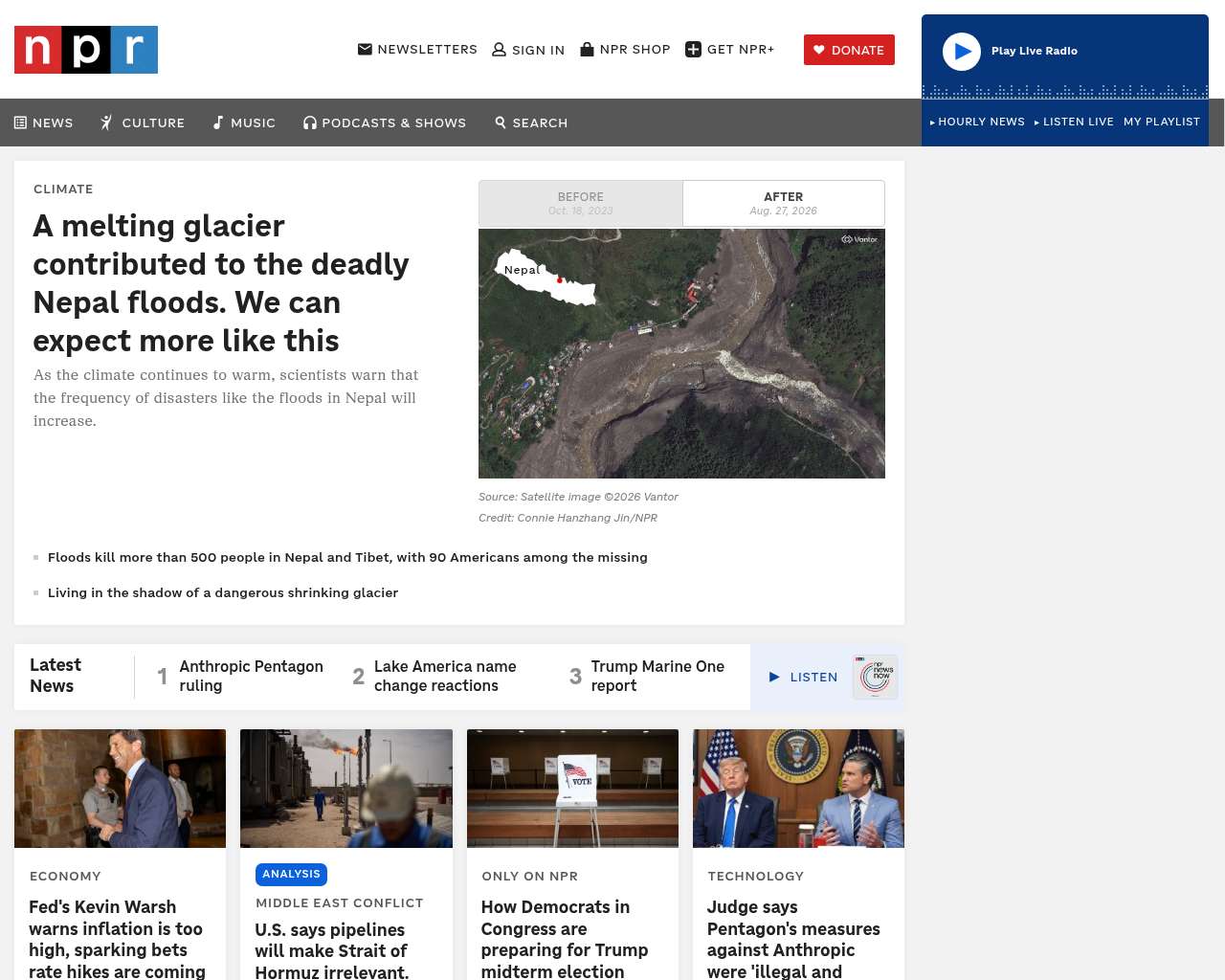
Task: Read the Democrats midterm election headline
Action: click(x=565, y=938)
